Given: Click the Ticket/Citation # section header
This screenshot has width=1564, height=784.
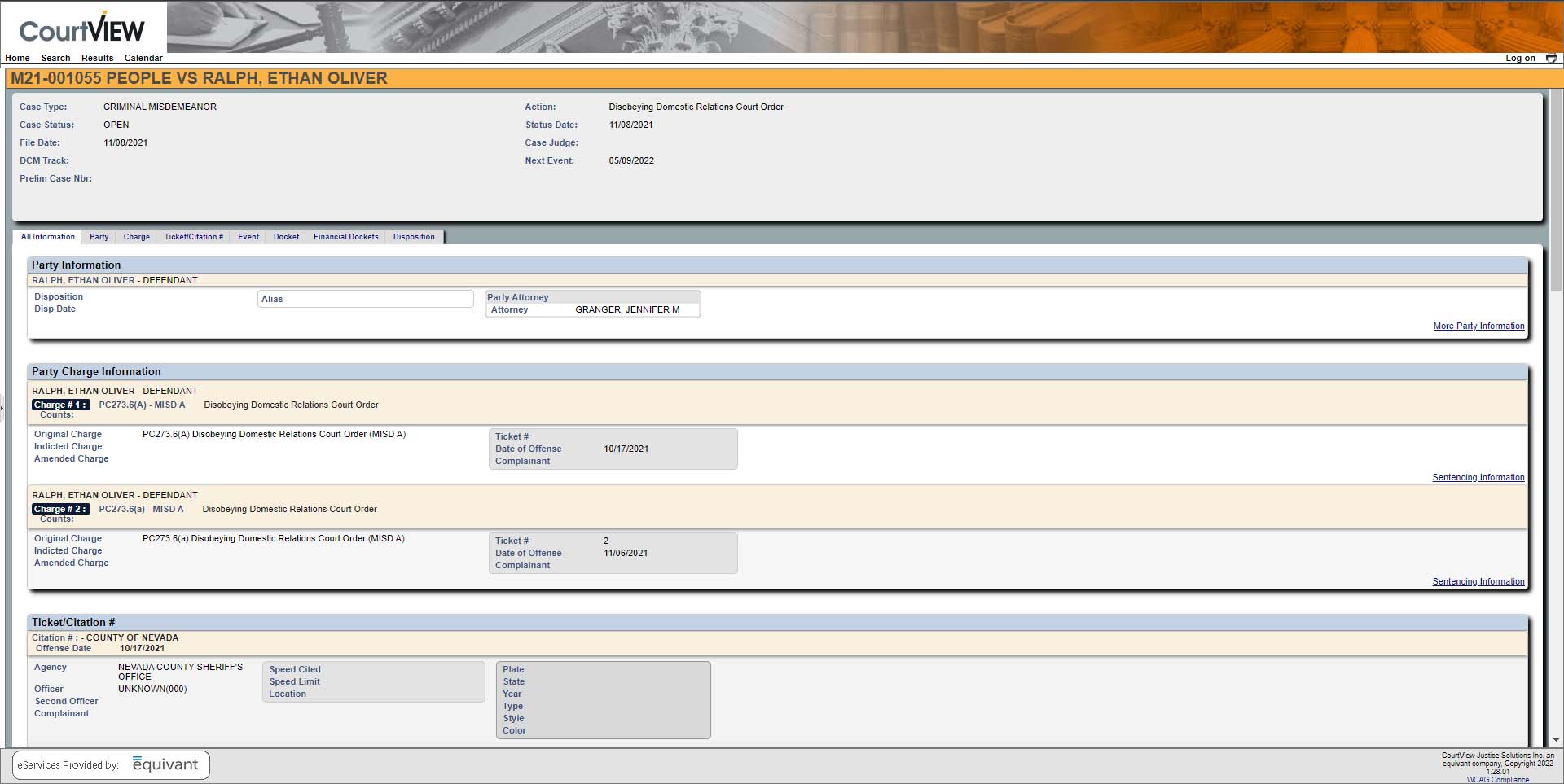Looking at the screenshot, I should [778, 622].
